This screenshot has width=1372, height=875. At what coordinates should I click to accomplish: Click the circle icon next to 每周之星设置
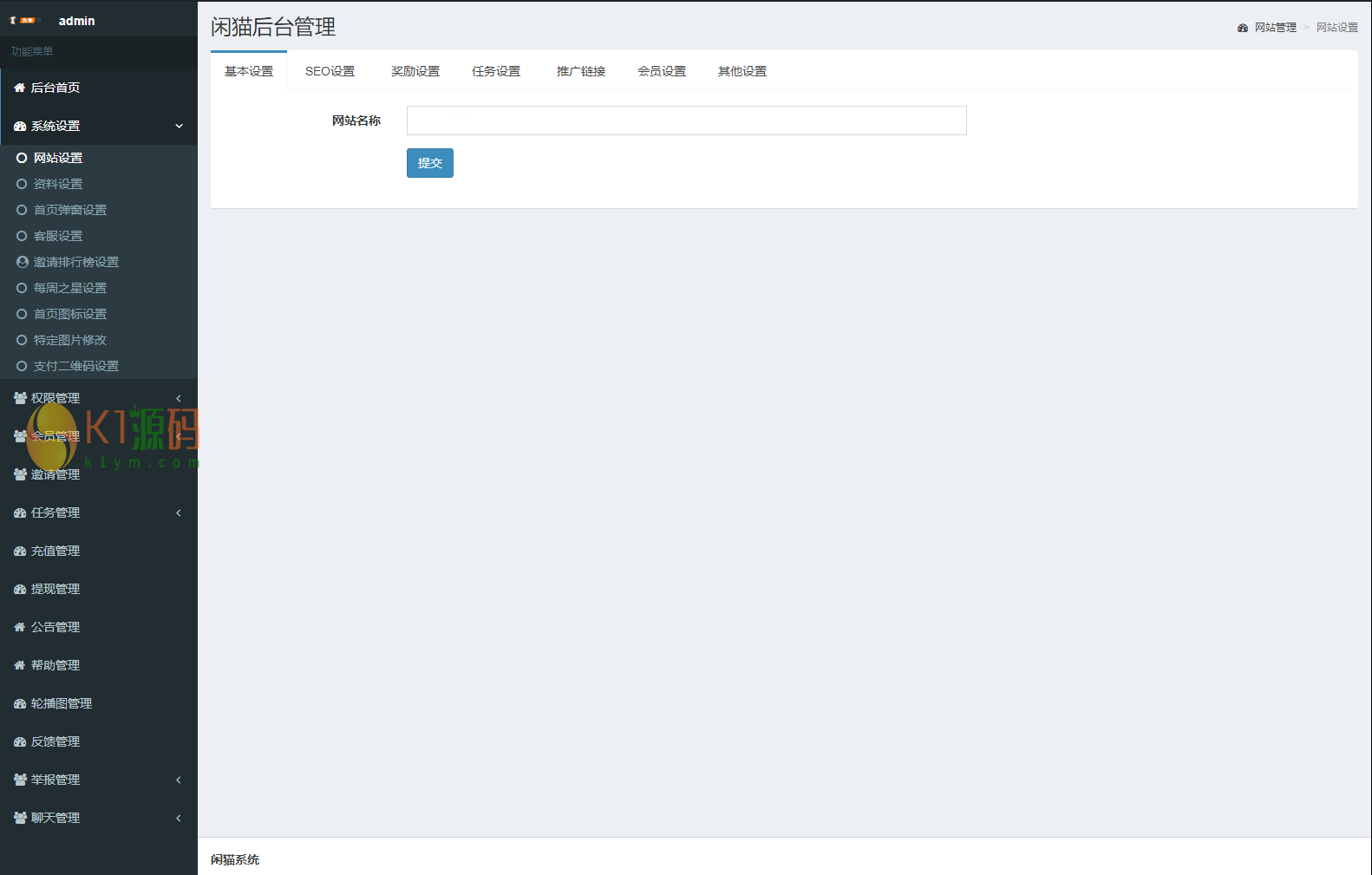tap(22, 288)
